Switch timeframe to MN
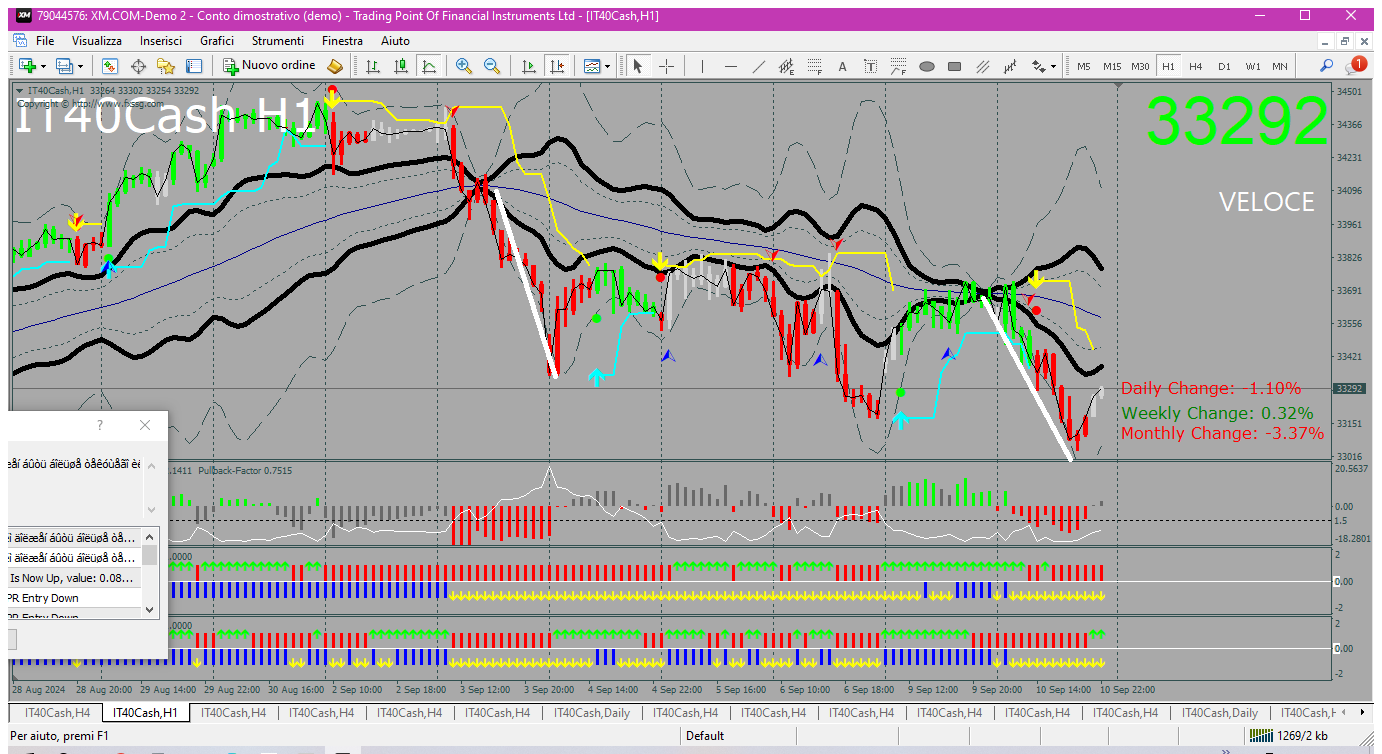This screenshot has height=754, width=1382. (x=1280, y=66)
